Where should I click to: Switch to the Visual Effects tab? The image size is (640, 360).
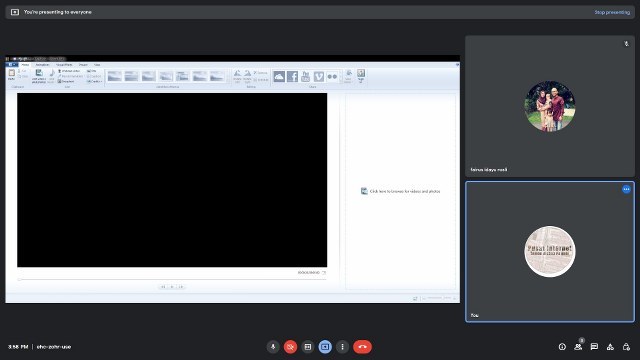(64, 64)
